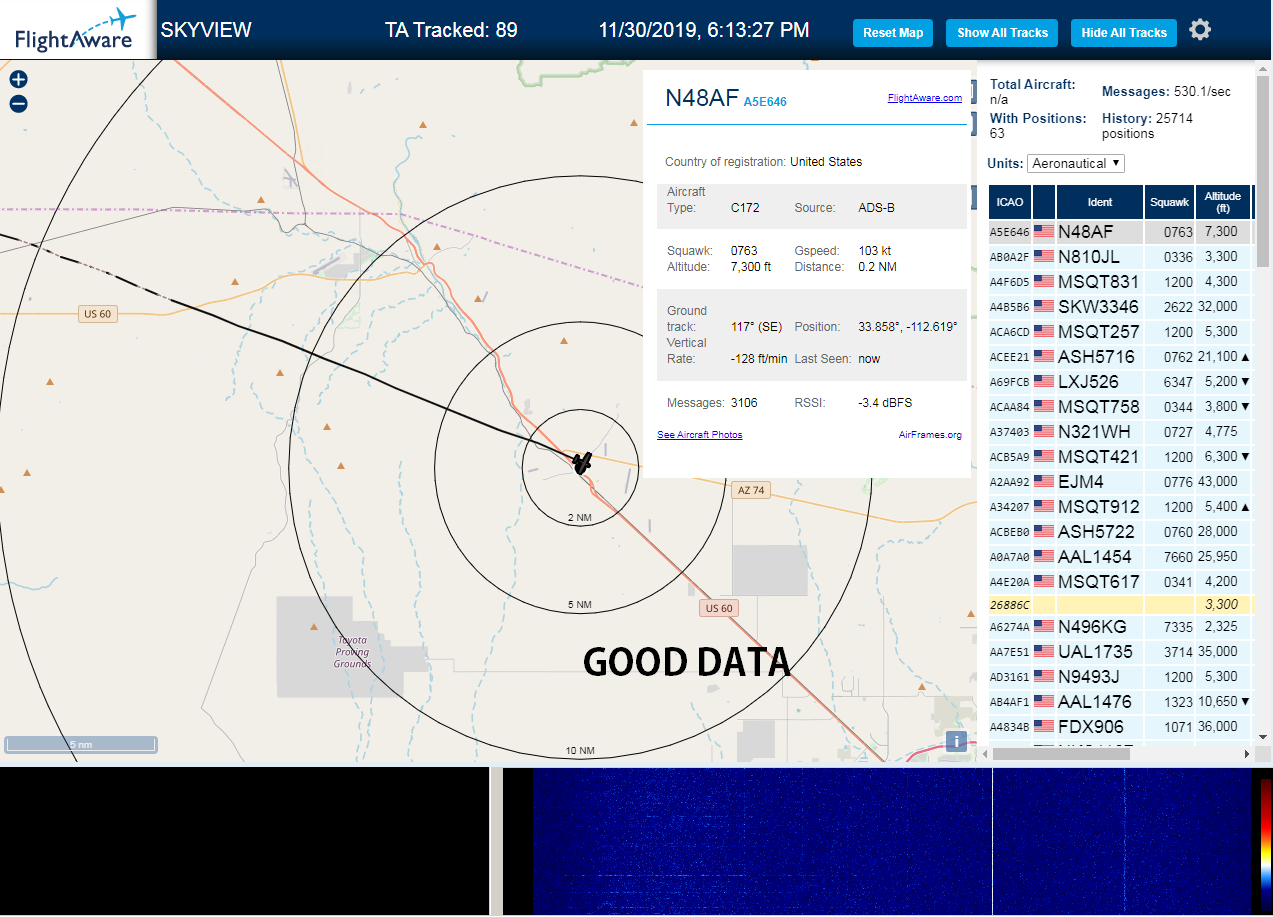Select the MSQT912 aircraft row
Screen dimensions: 1273x917
click(x=1120, y=507)
